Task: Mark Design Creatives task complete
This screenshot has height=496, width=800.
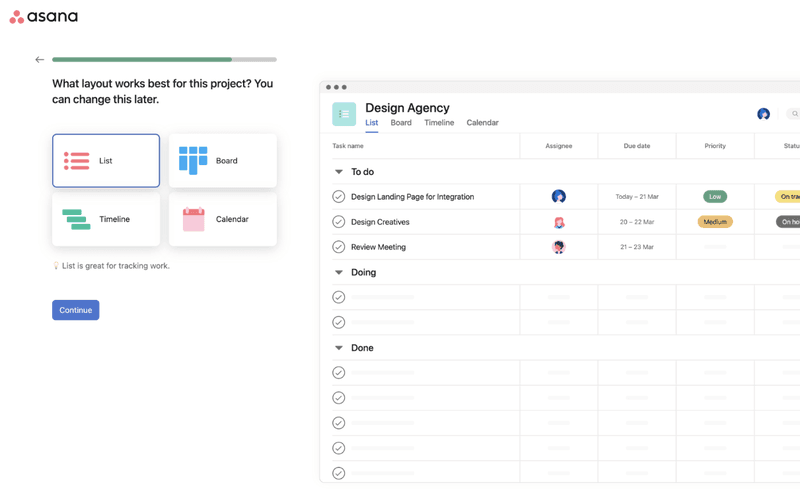Action: (x=339, y=222)
